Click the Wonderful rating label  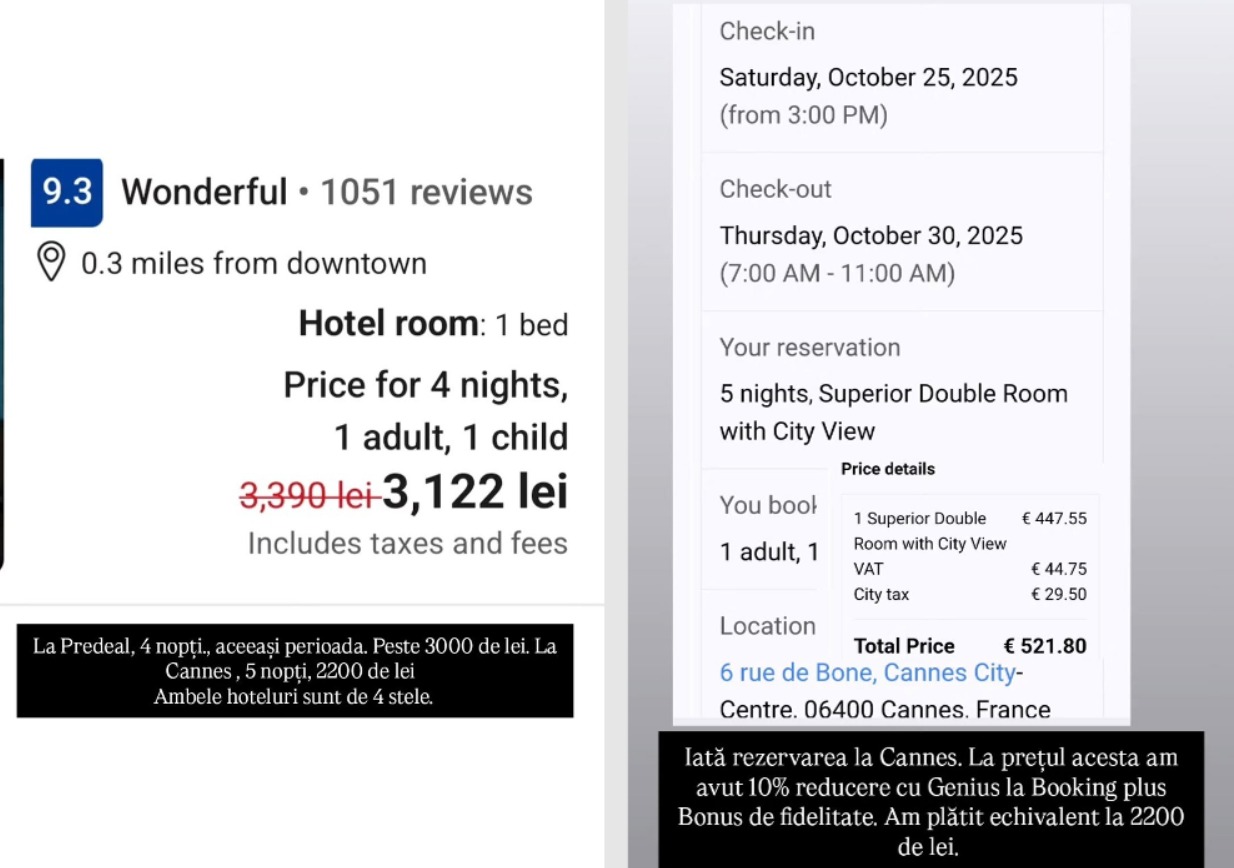point(204,192)
